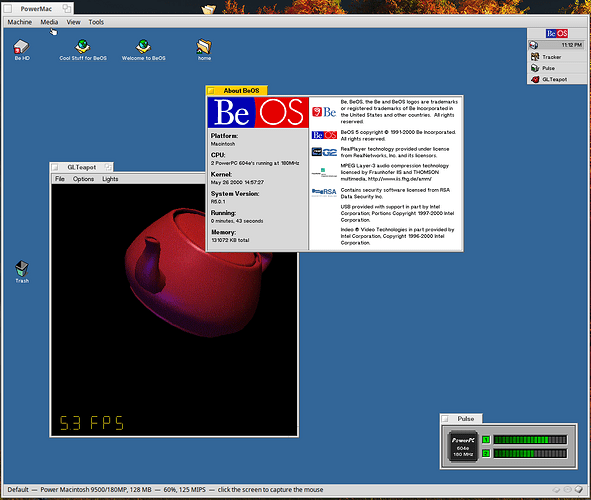Click the running time '0 minutes, 43 seconds'
The width and height of the screenshot is (591, 500).
click(x=237, y=221)
